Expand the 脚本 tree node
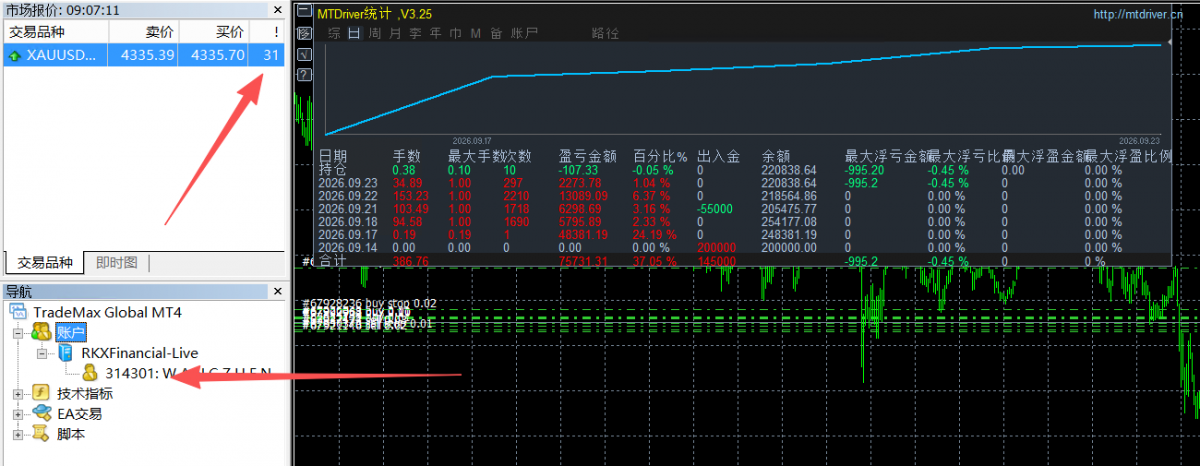Screen dimensions: 1200x466 tap(17, 434)
